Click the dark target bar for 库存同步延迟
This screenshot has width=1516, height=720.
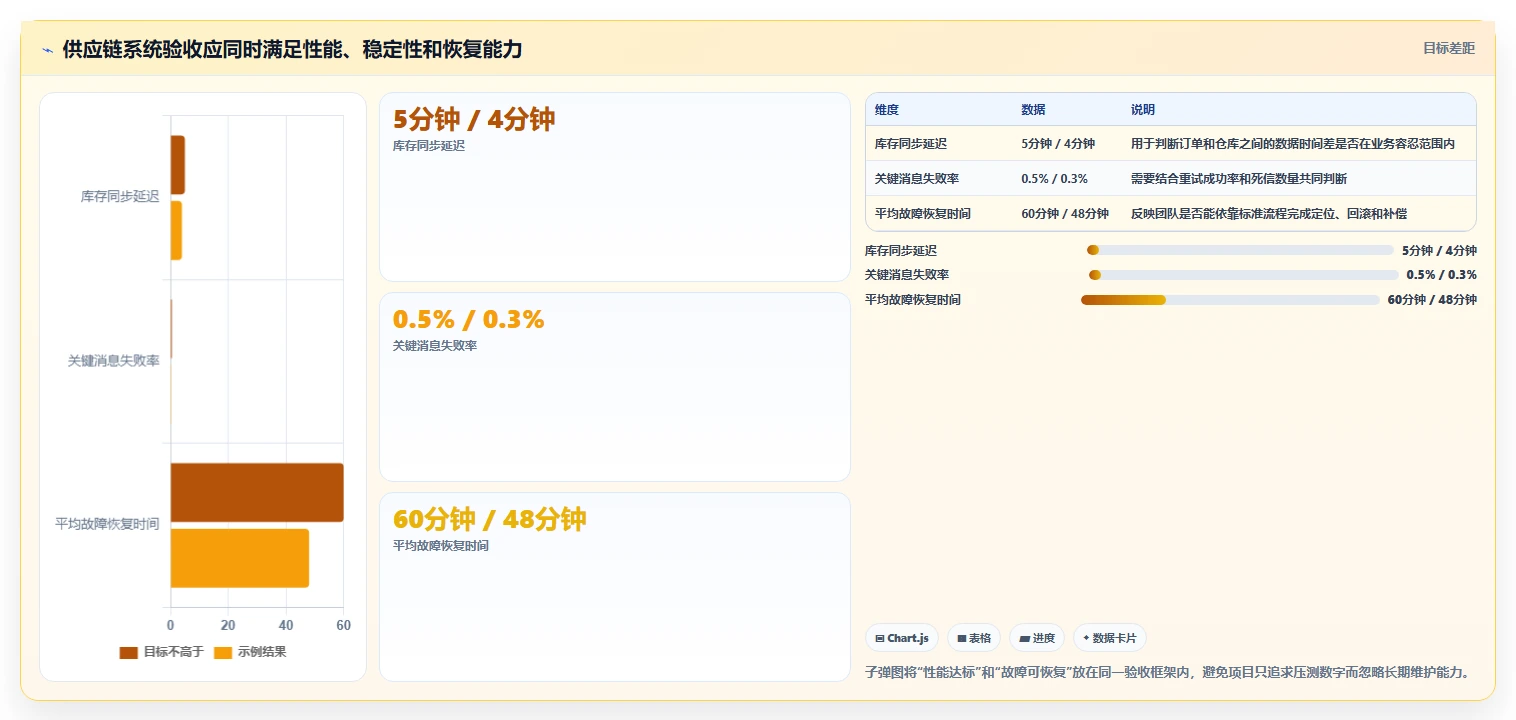click(x=178, y=165)
